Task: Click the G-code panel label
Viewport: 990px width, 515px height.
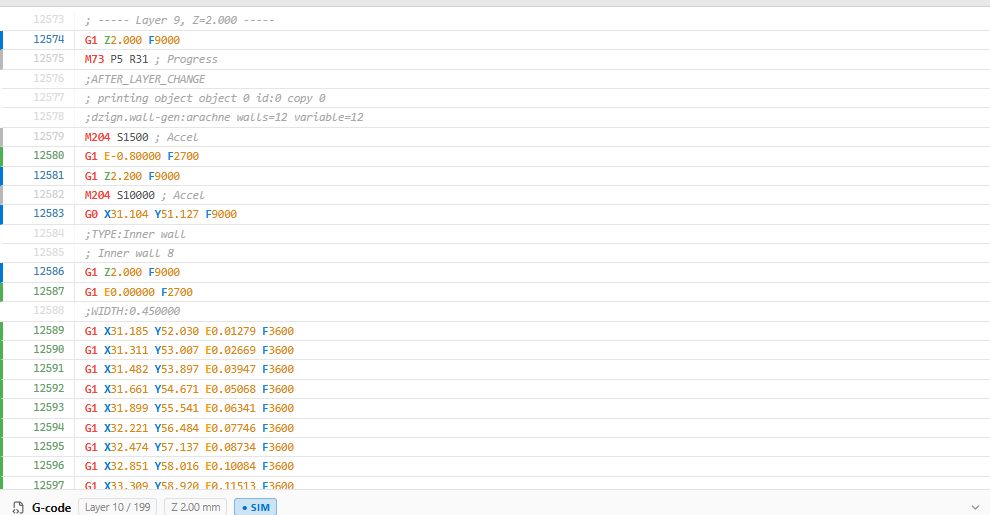Action: [x=51, y=507]
